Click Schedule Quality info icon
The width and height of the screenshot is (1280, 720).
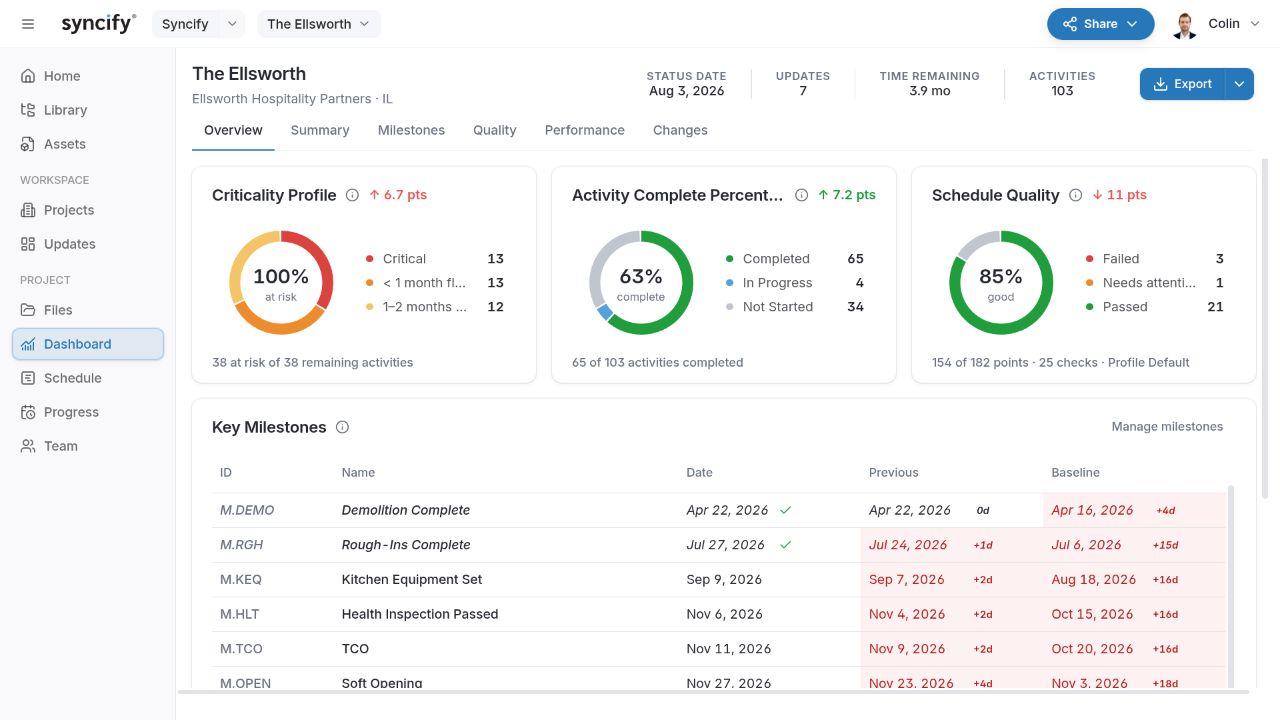point(1075,196)
